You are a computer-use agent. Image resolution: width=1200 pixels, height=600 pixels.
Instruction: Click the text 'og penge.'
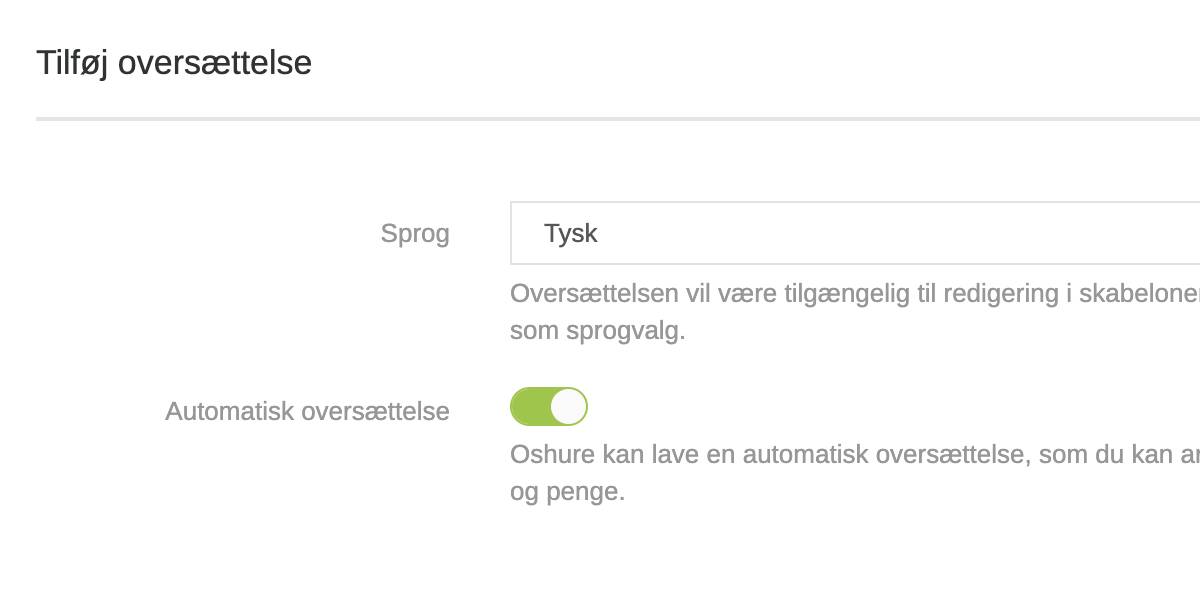[567, 492]
